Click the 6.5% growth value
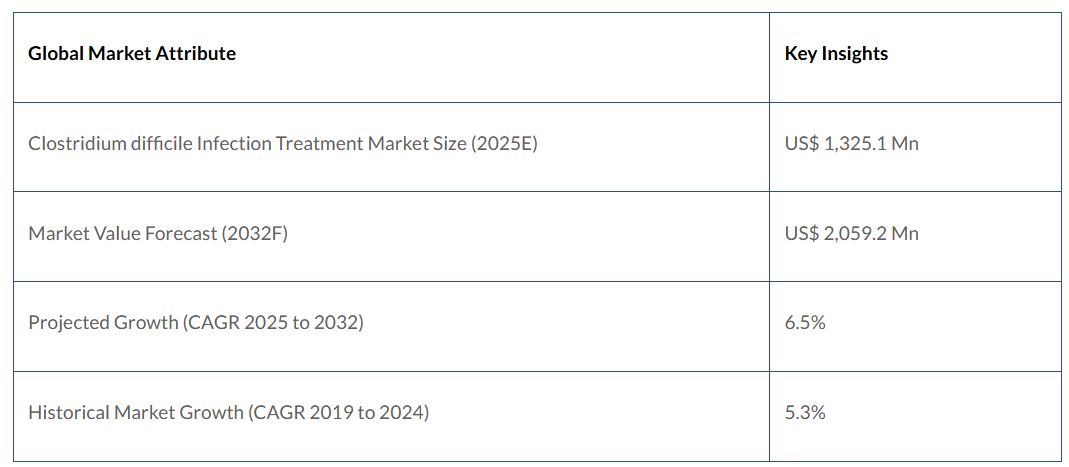This screenshot has width=1069, height=467. click(x=805, y=323)
